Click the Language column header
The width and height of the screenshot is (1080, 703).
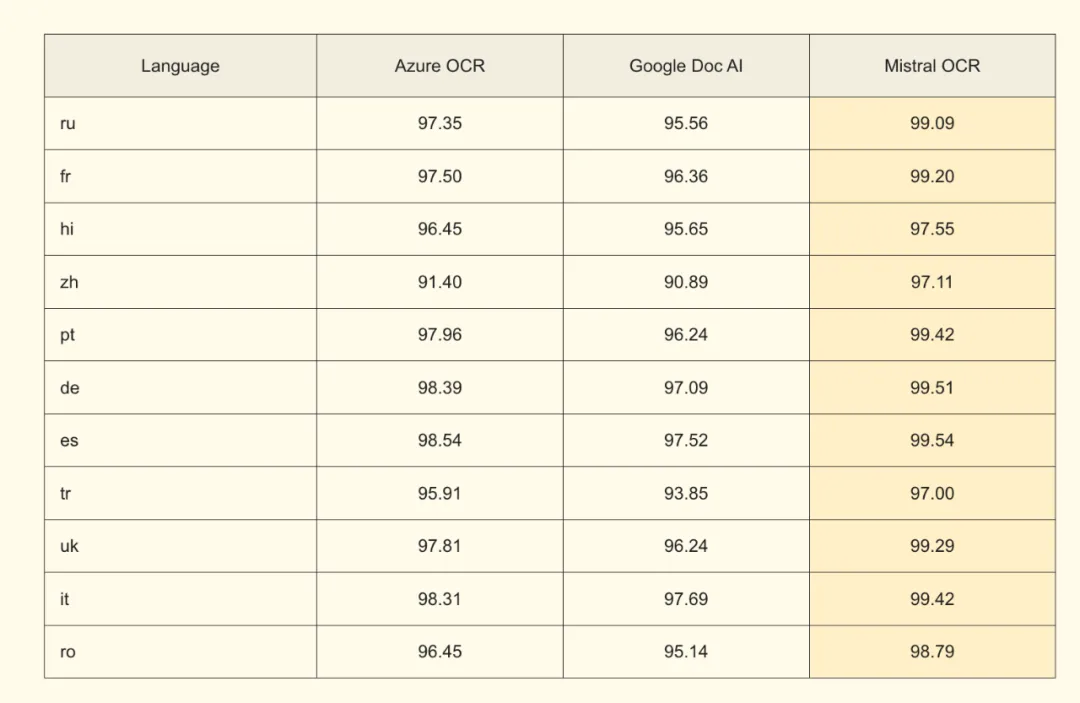(180, 66)
